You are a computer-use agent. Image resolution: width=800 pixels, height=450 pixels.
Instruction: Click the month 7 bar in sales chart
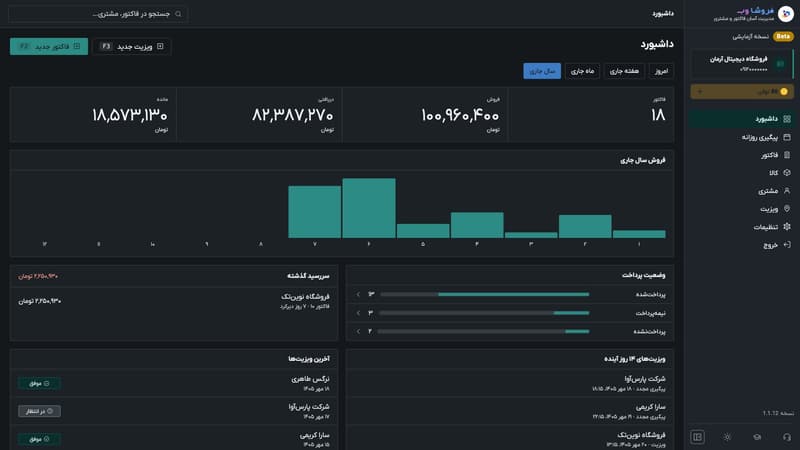coord(315,212)
